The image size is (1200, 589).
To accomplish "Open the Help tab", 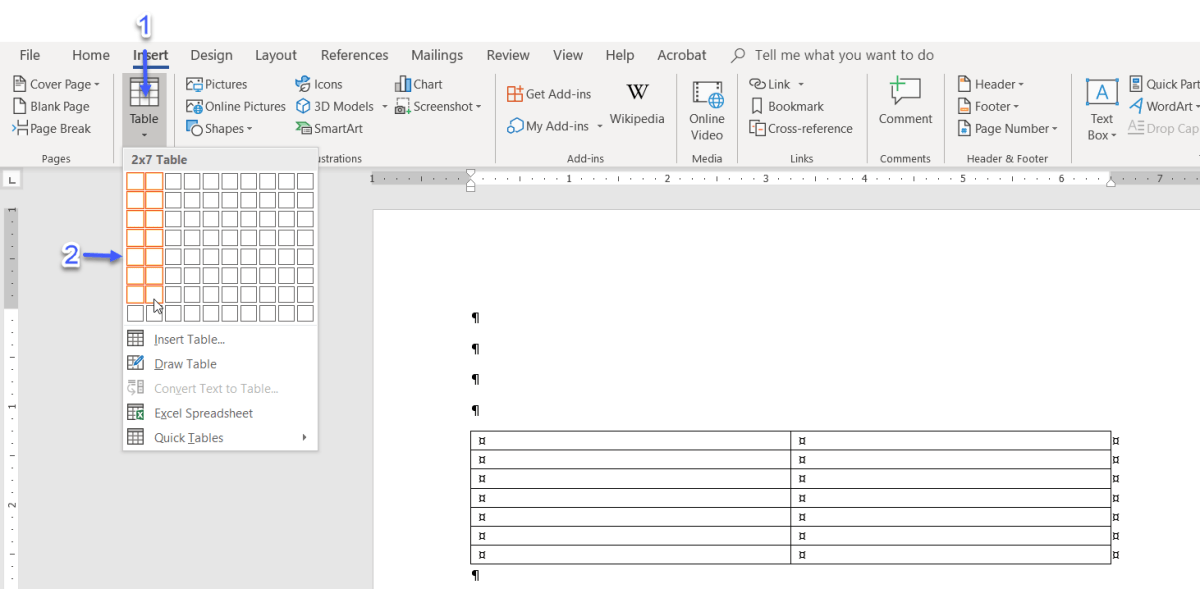I will [620, 55].
